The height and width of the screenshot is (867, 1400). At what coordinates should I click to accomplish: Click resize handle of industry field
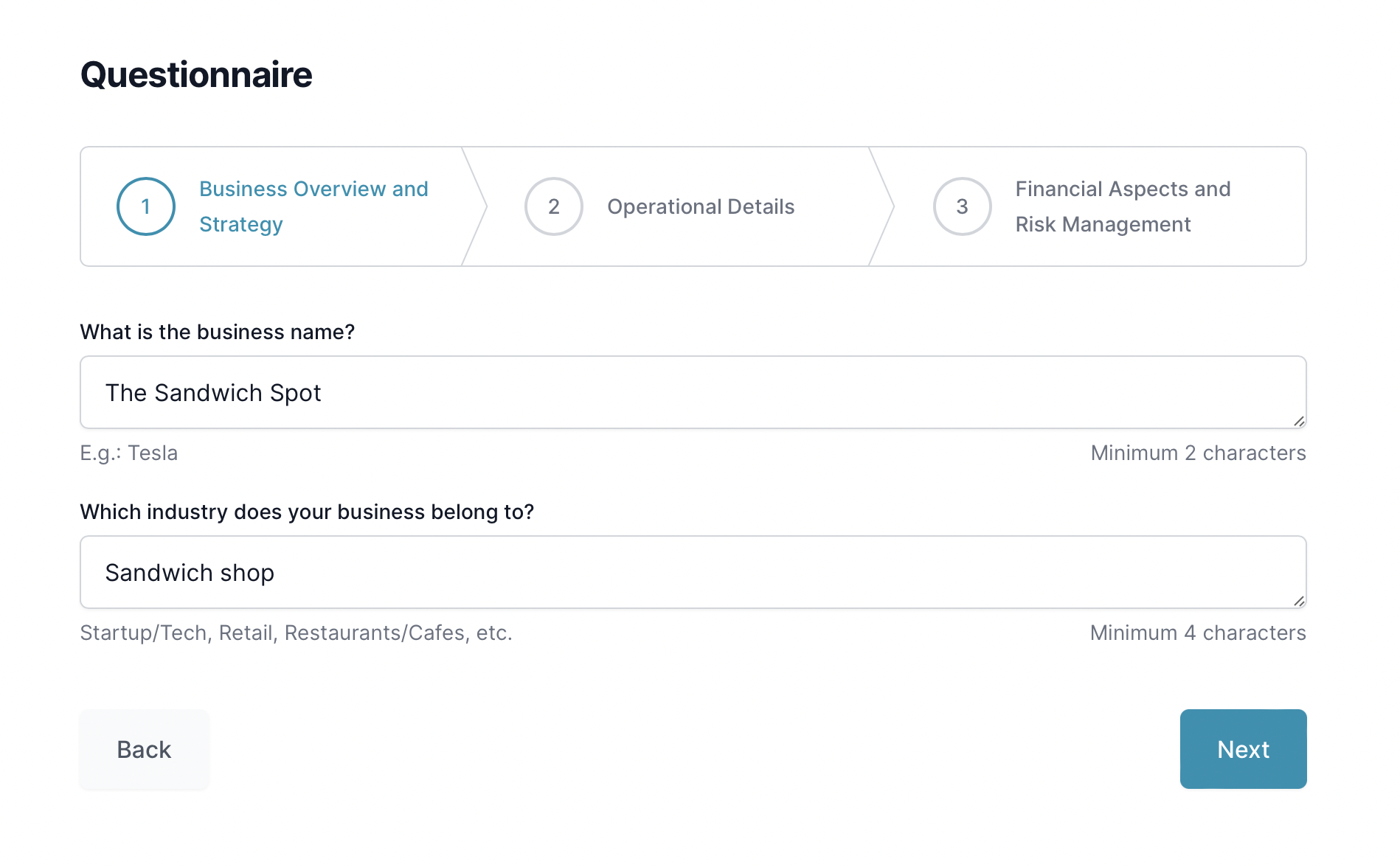click(x=1299, y=601)
